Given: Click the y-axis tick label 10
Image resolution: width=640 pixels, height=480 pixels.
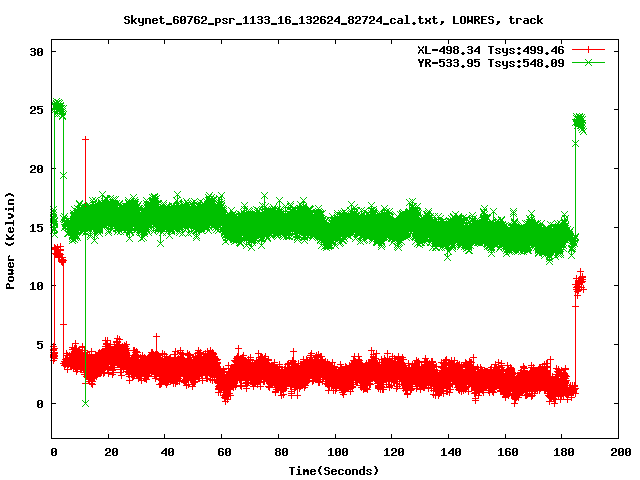Looking at the screenshot, I should 36,286.
